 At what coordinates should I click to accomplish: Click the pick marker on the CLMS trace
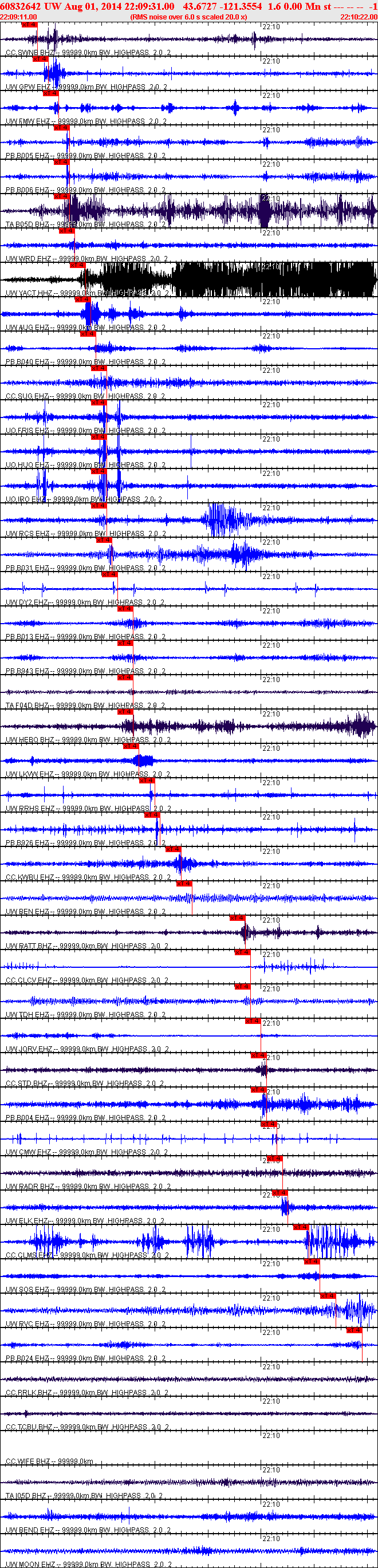[301, 1227]
